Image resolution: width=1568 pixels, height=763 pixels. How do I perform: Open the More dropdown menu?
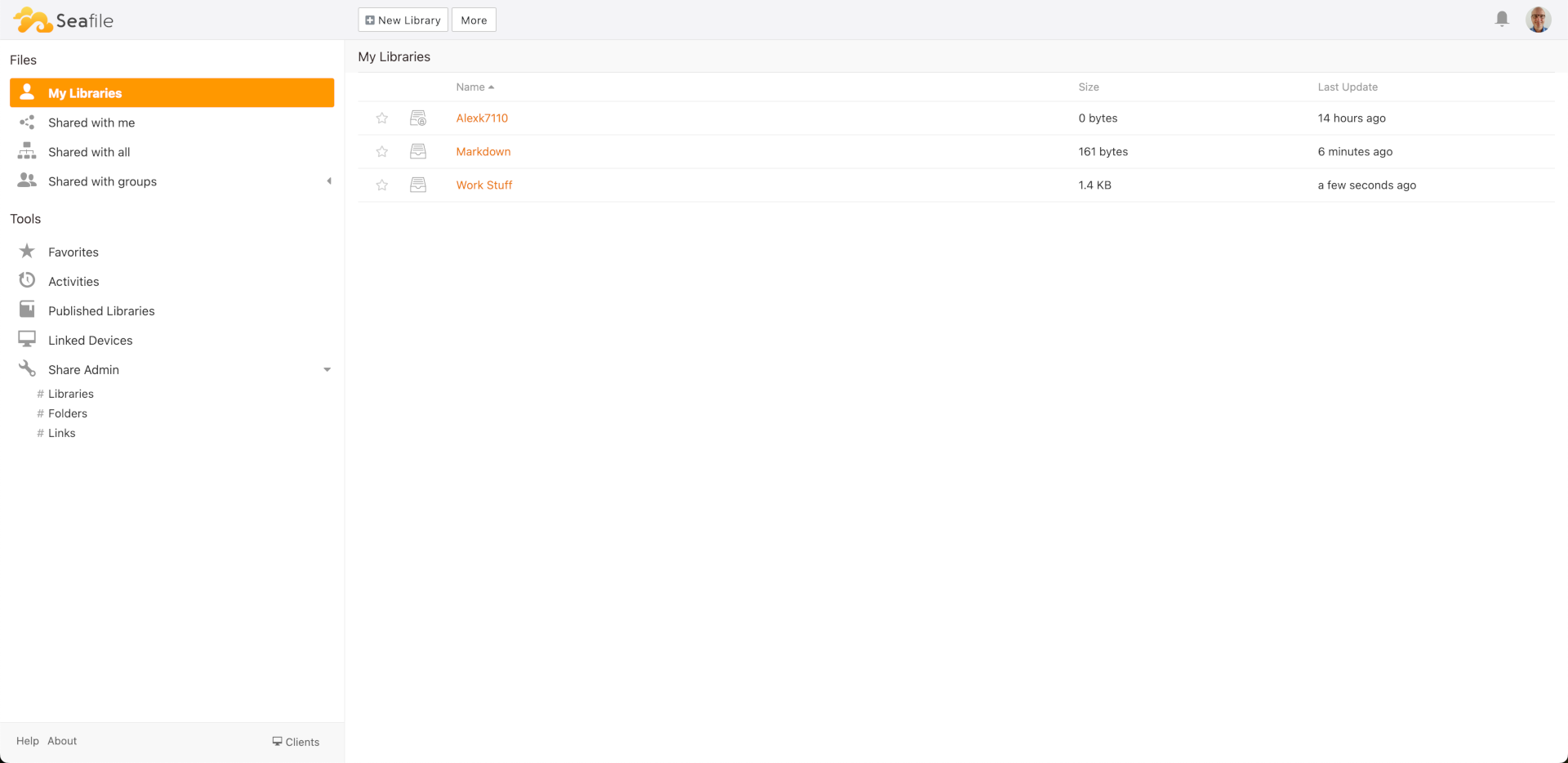pos(474,19)
